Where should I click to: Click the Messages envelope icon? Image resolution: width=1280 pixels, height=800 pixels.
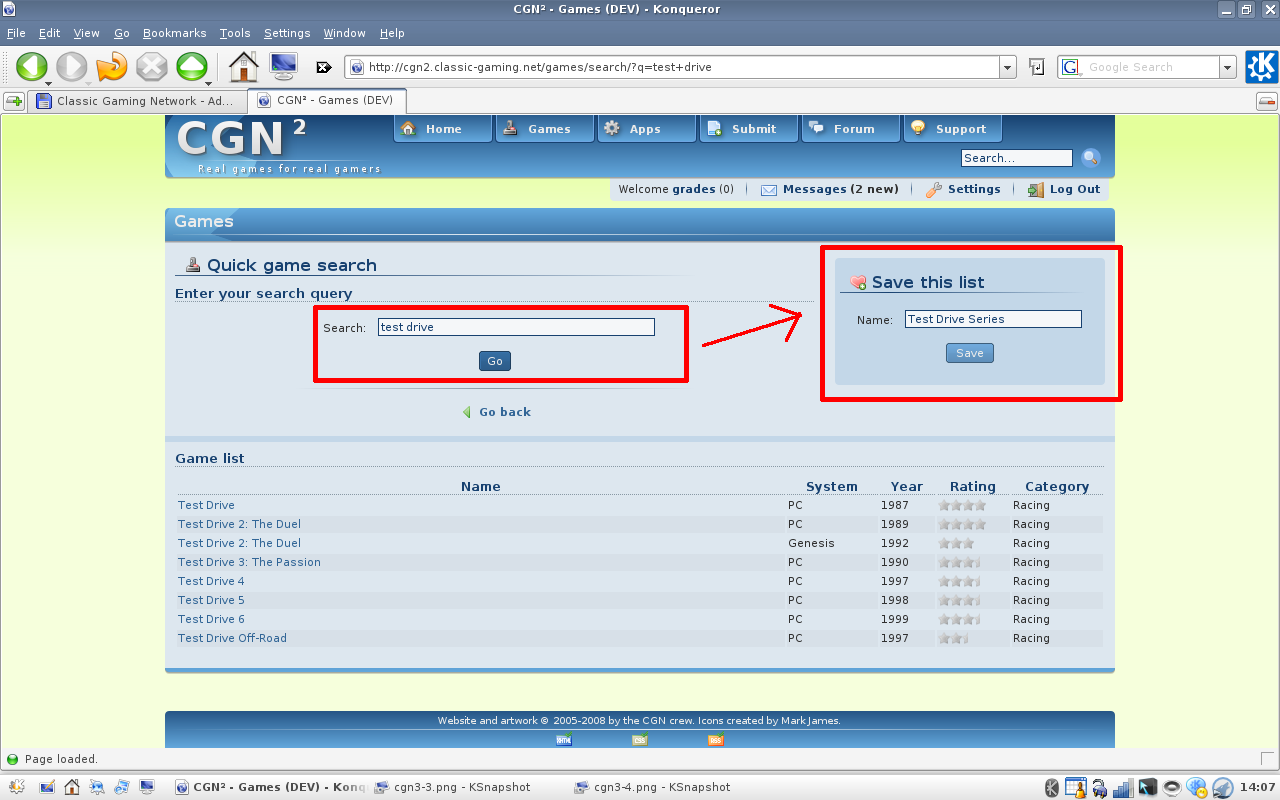[769, 190]
